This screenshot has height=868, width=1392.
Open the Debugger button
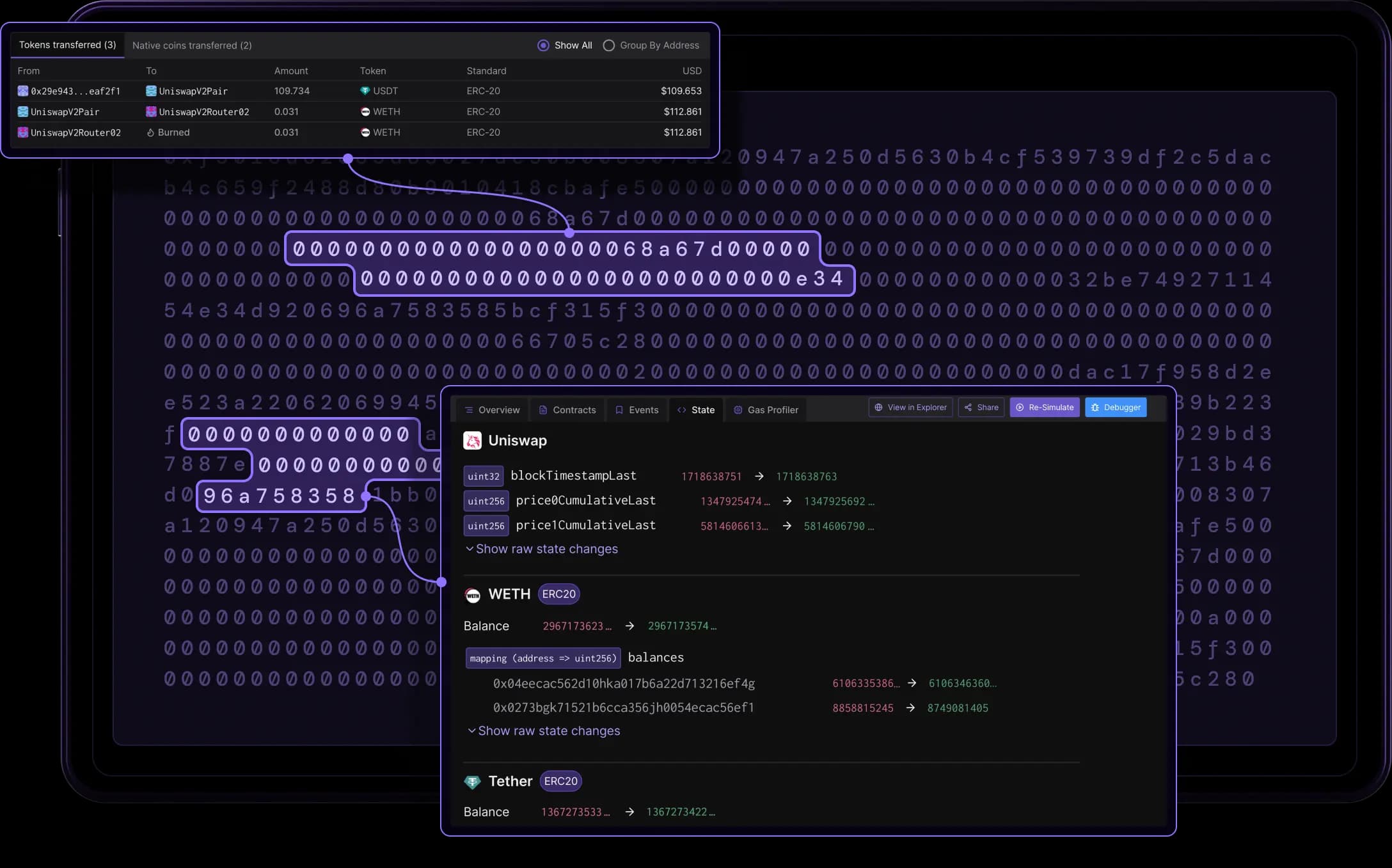click(1116, 407)
